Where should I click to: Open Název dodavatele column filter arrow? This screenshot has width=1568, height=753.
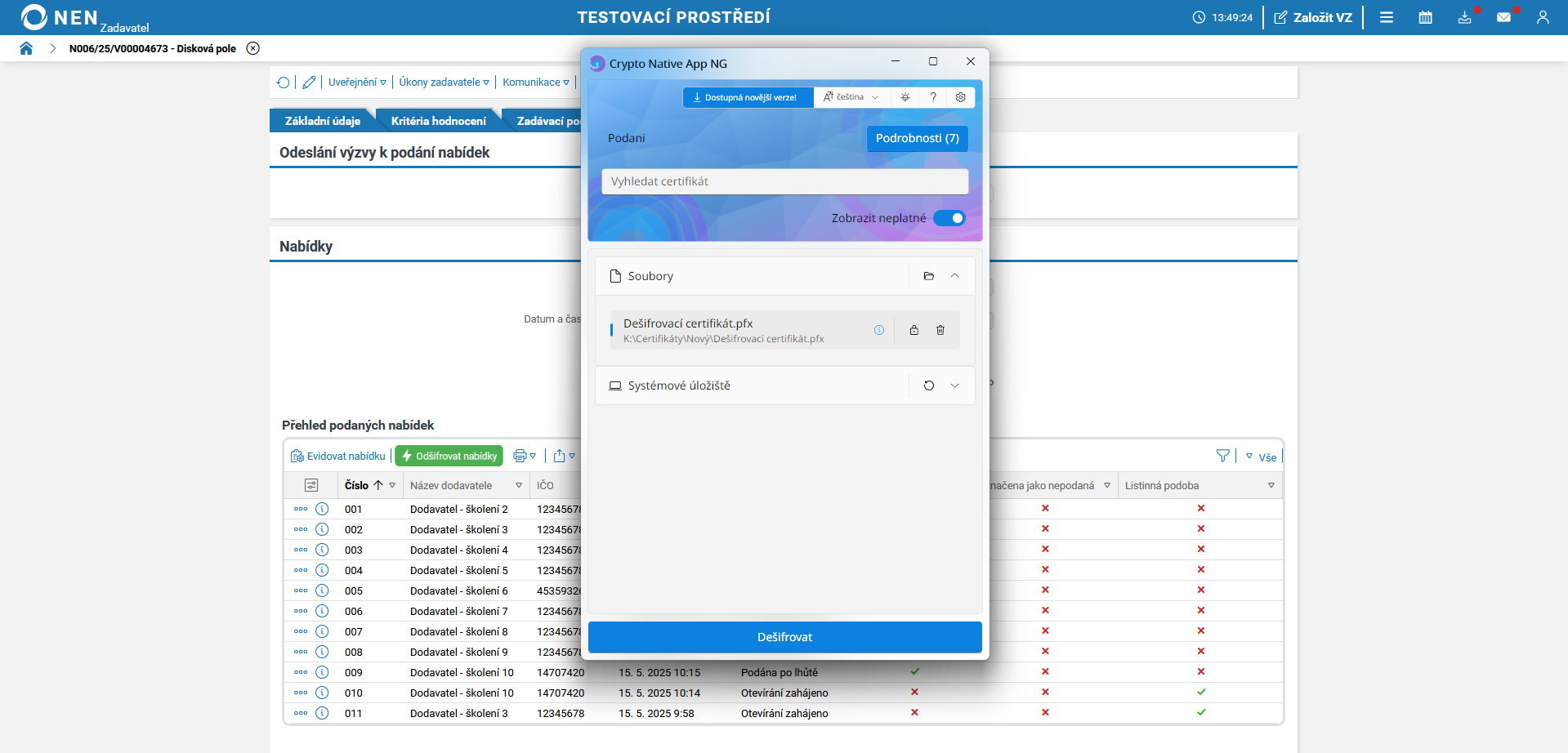click(519, 485)
